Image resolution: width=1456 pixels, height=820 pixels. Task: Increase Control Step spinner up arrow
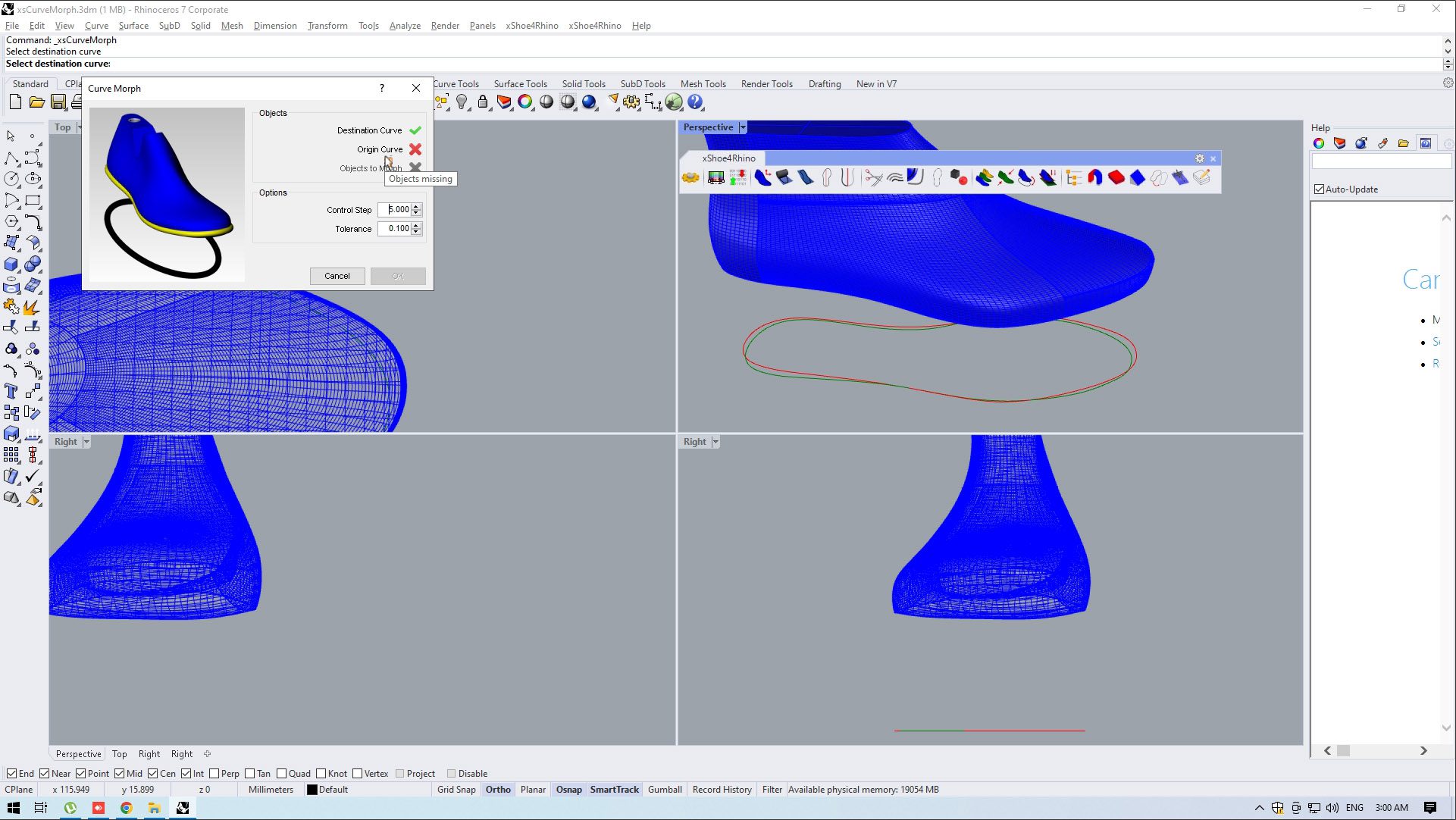pos(416,206)
